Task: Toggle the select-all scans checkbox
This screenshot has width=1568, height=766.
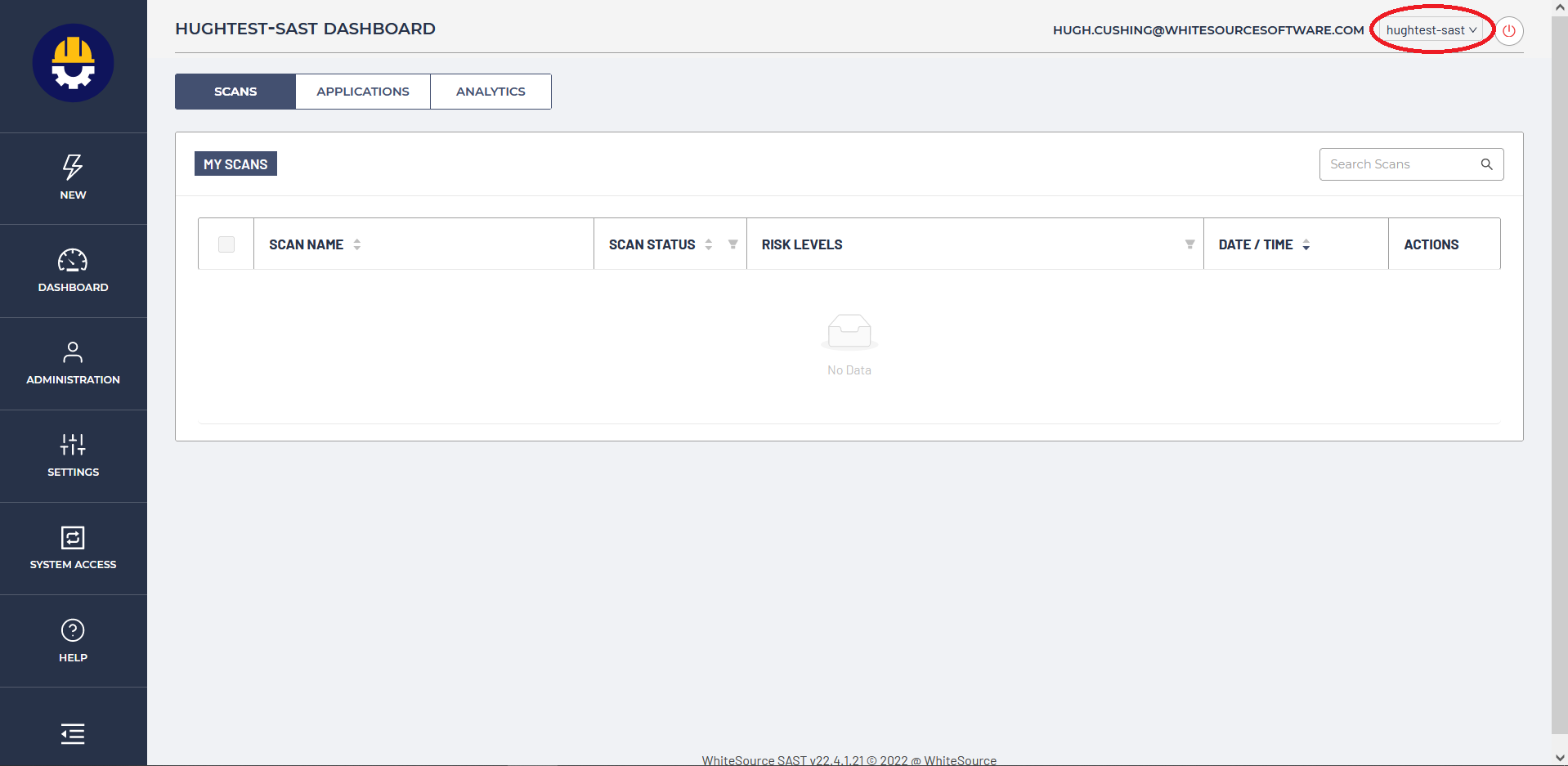Action: [x=226, y=244]
